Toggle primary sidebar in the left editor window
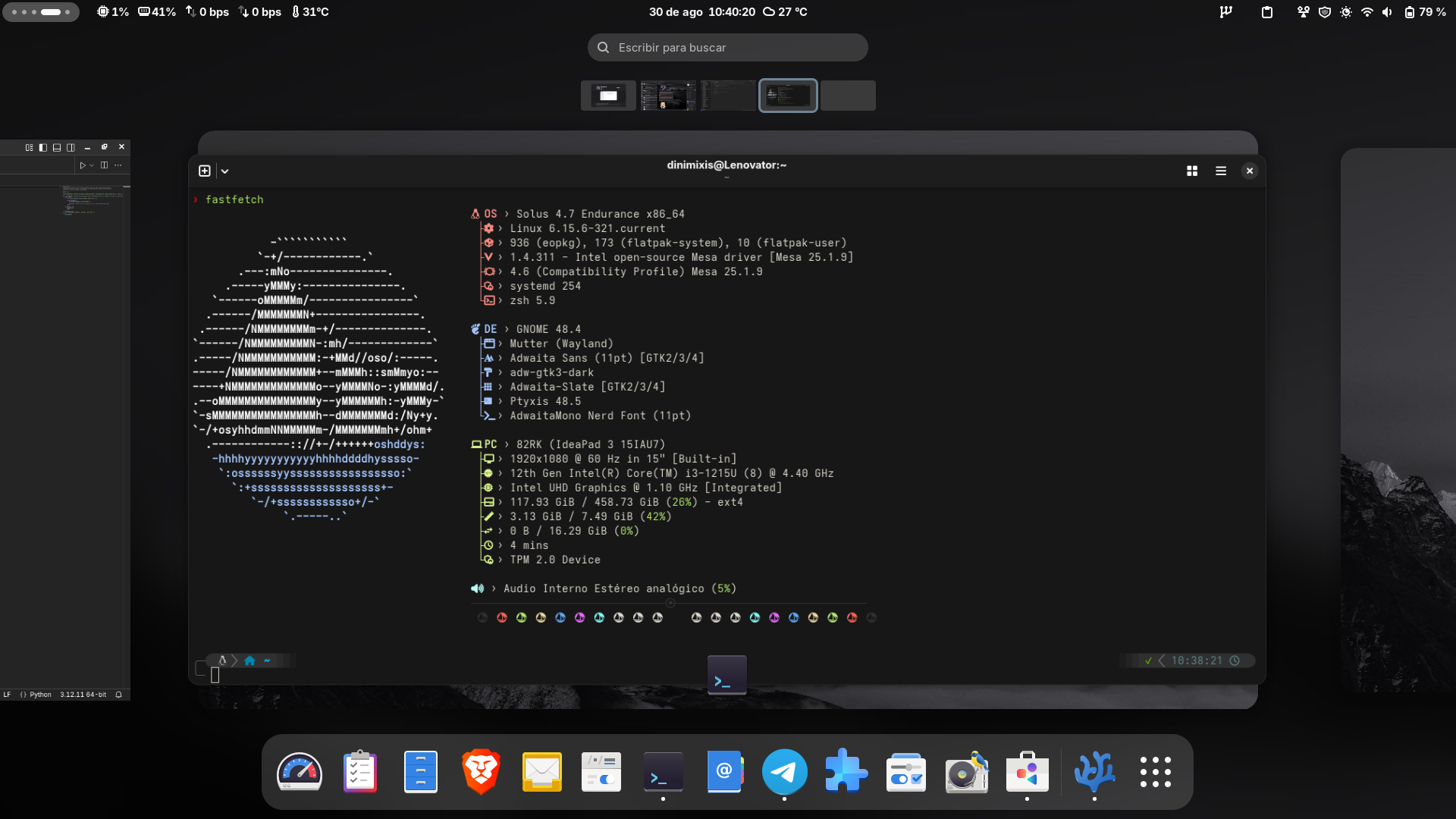The width and height of the screenshot is (1456, 819). coord(42,147)
